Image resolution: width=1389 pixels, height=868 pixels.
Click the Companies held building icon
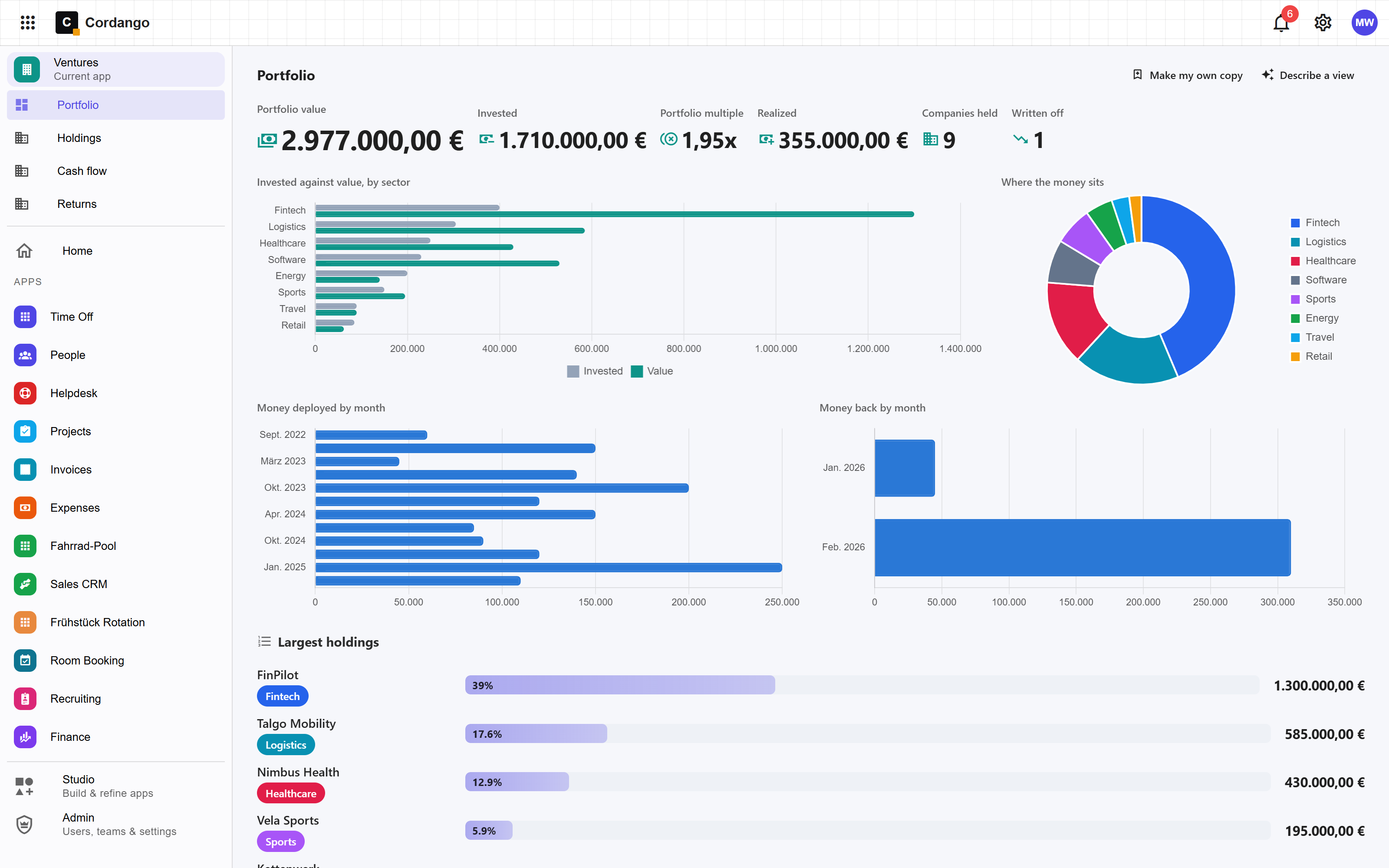(930, 139)
